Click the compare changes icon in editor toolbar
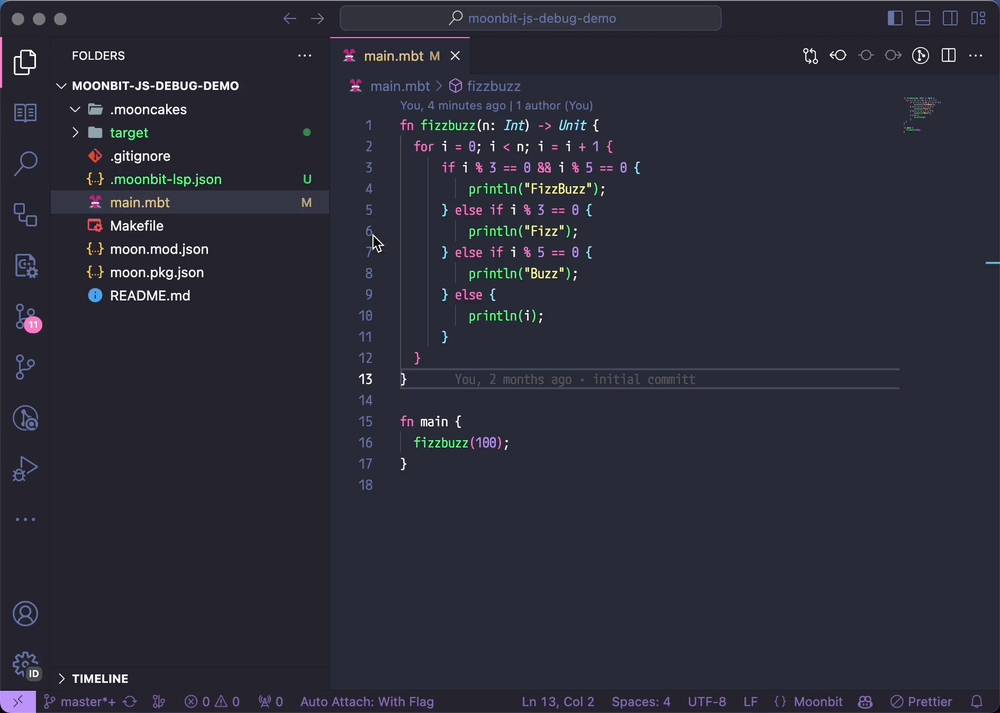 (810, 56)
